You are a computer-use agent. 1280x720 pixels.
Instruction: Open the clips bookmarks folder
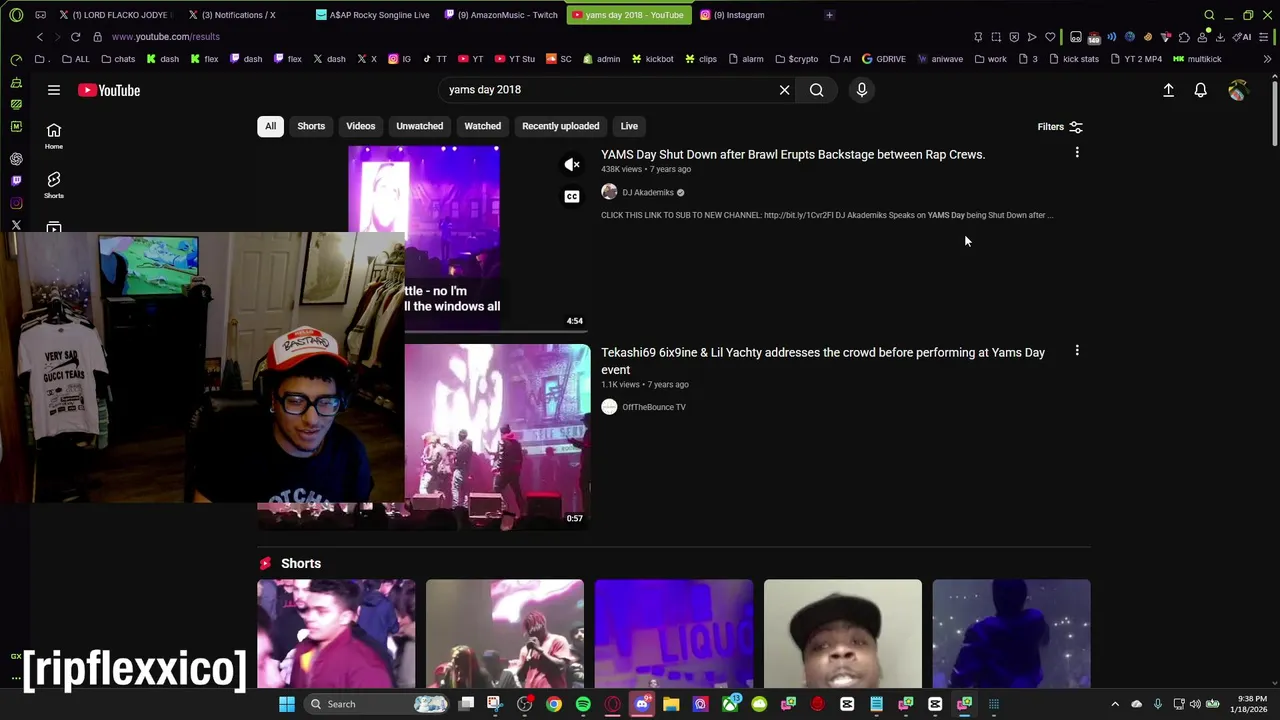tap(700, 59)
